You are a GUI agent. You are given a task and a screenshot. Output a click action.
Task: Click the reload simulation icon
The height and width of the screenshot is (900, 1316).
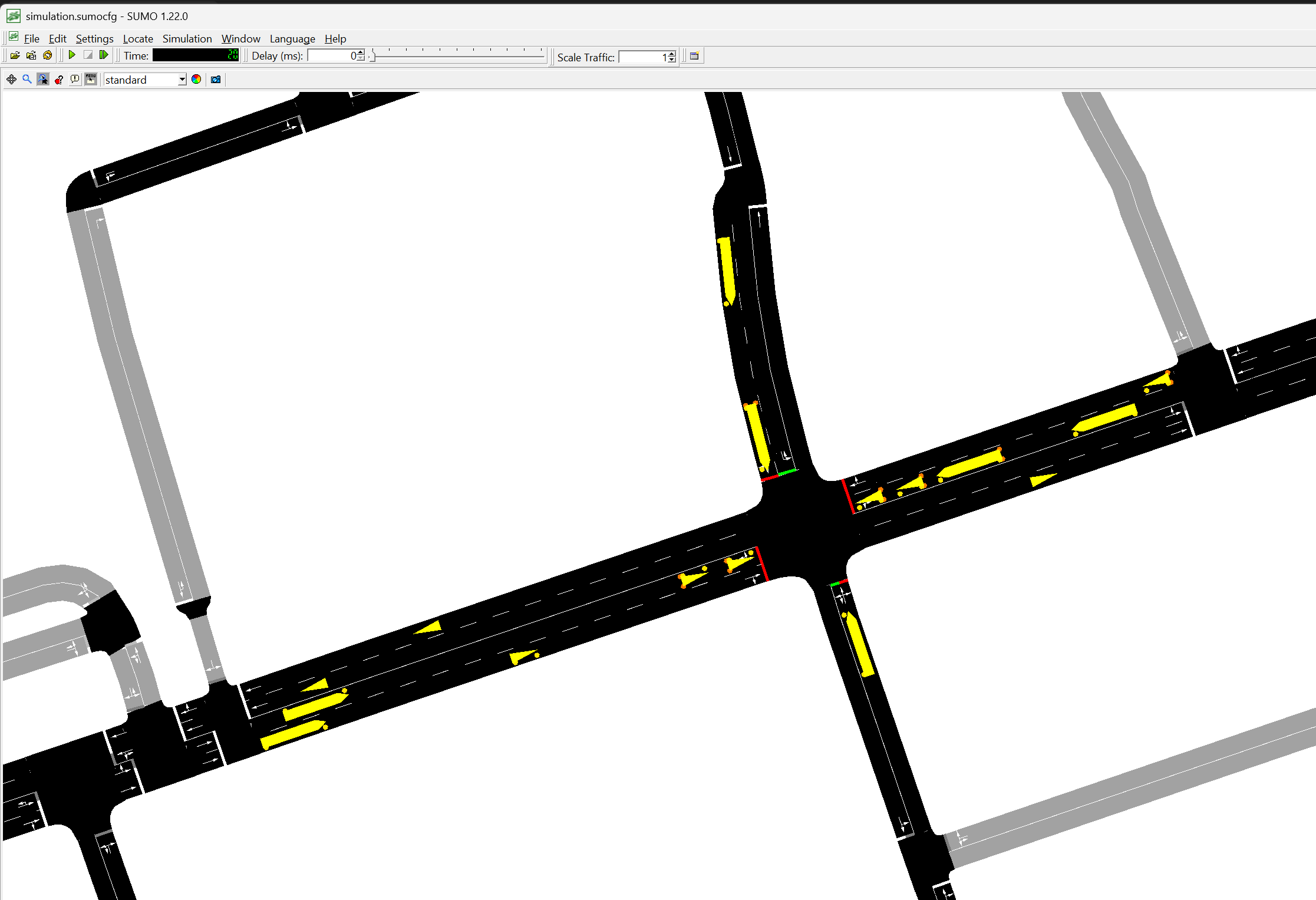tap(48, 55)
